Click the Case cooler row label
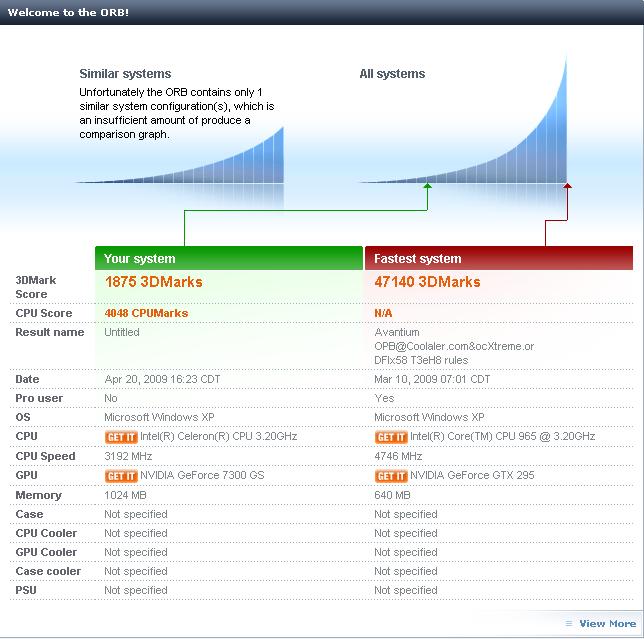The image size is (644, 639). pos(48,571)
